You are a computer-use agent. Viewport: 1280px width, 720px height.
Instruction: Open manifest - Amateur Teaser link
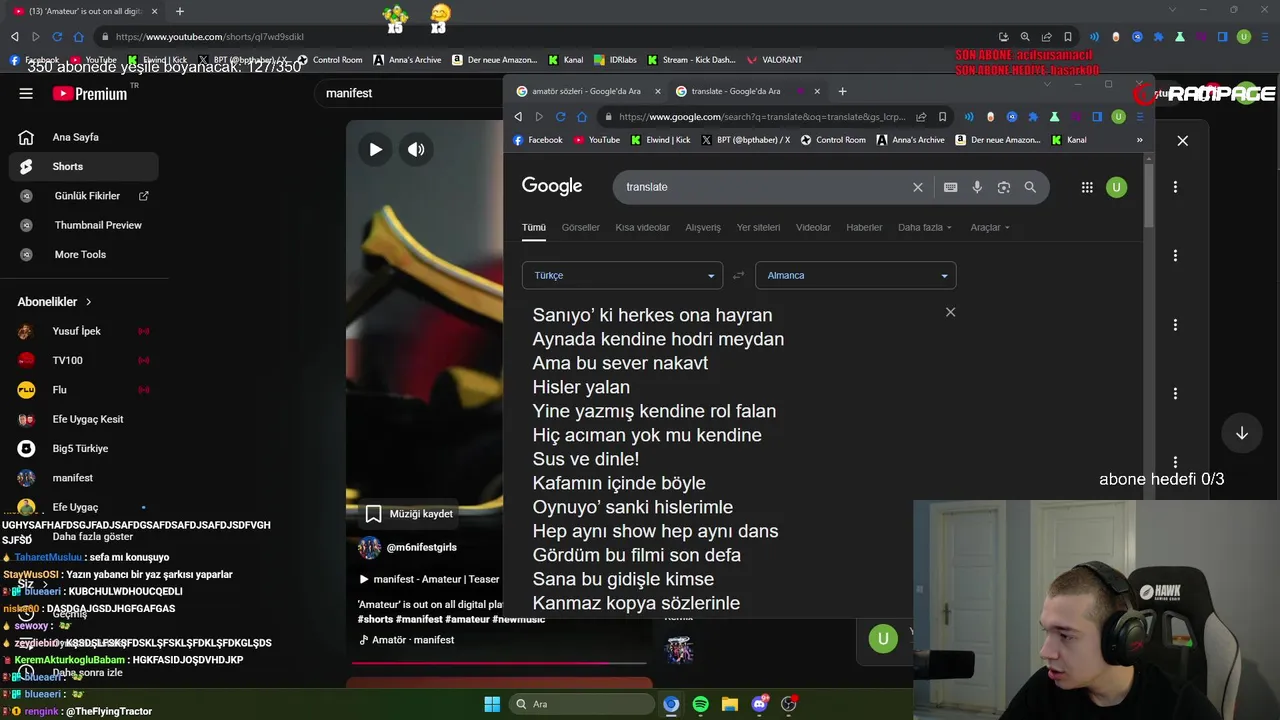(x=429, y=579)
